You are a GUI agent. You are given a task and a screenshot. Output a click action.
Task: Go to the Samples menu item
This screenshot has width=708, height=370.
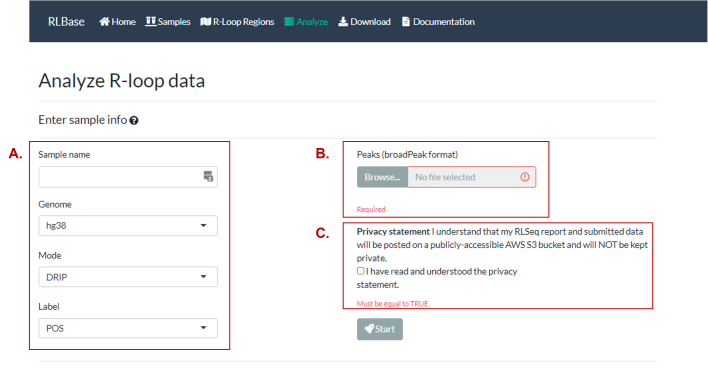tap(168, 22)
